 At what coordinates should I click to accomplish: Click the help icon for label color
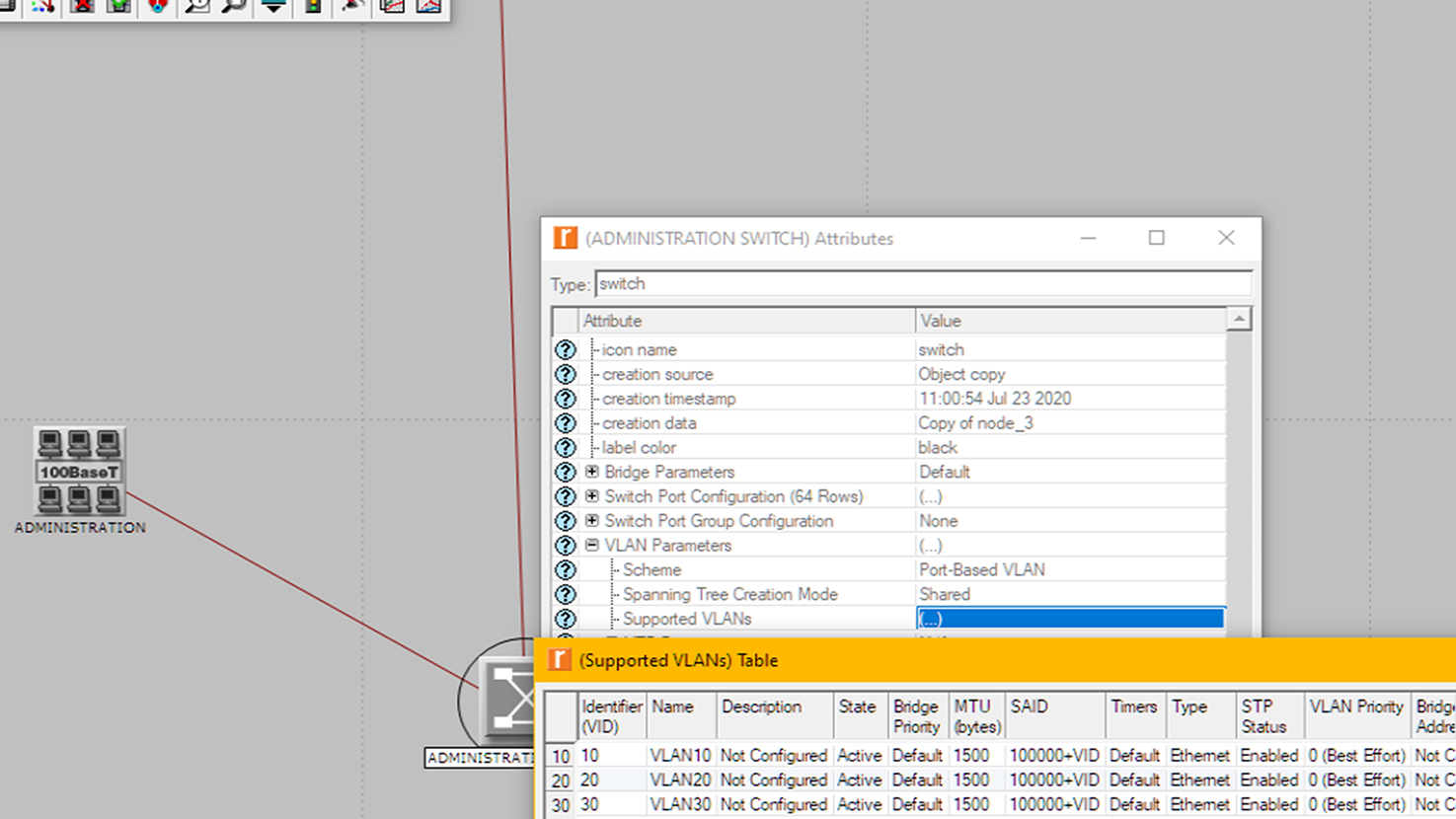click(565, 448)
